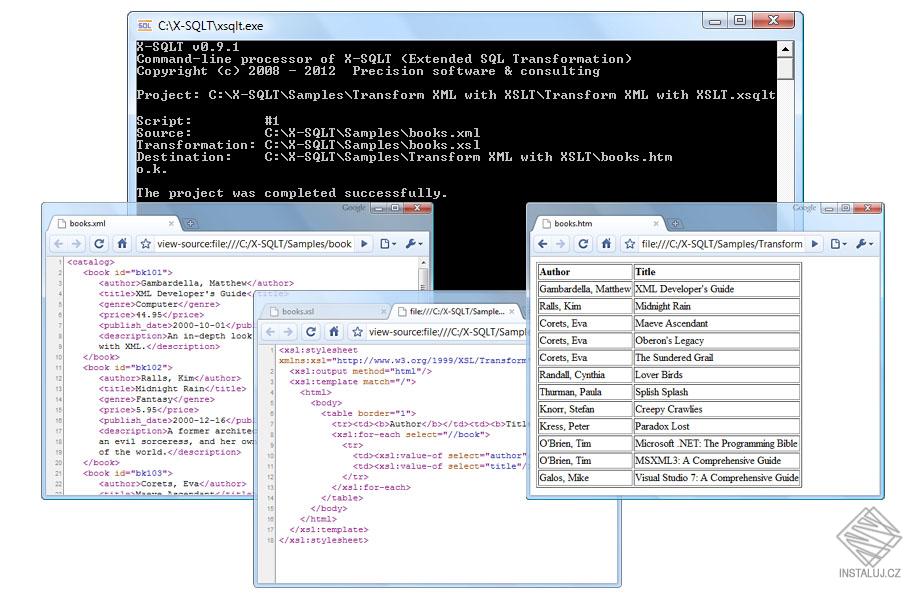The width and height of the screenshot is (920, 600).
Task: Click the stylesheet source window address bar
Action: [447, 332]
